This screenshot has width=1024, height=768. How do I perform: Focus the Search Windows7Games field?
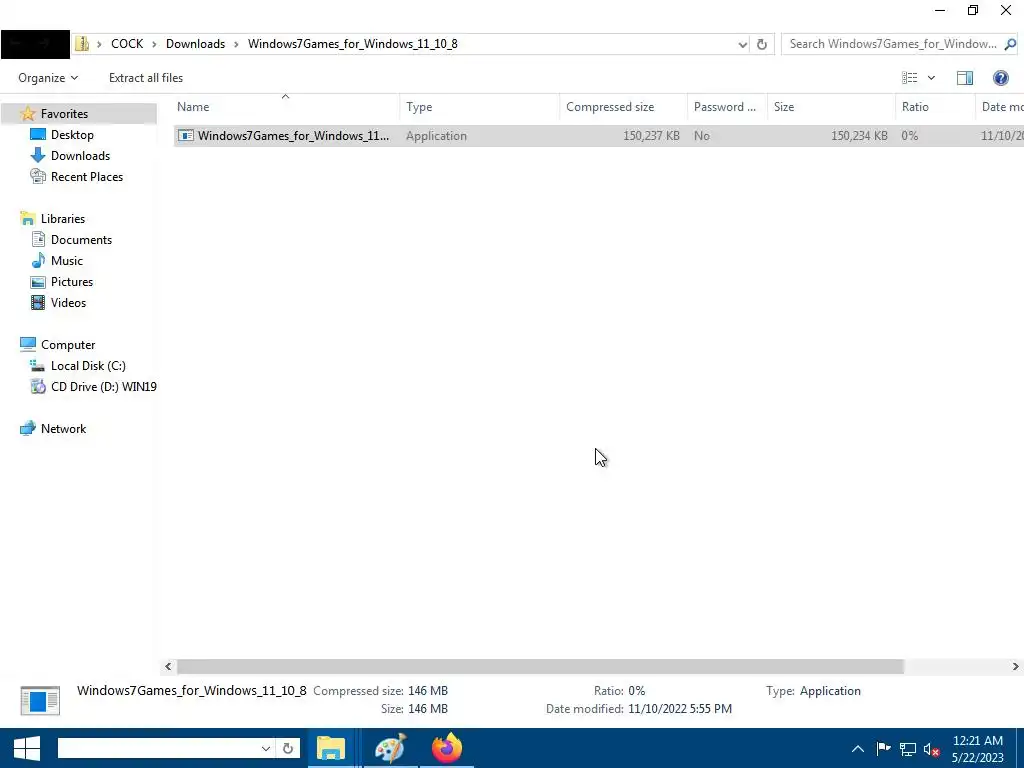(892, 44)
